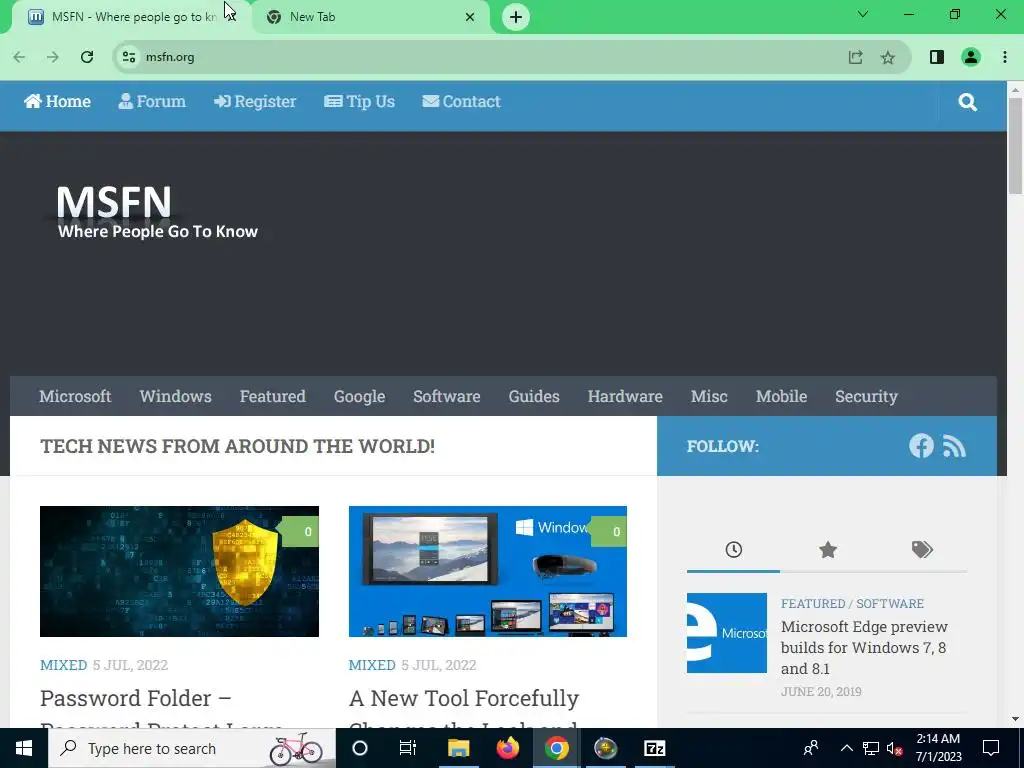The width and height of the screenshot is (1024, 768).
Task: Click the muted volume tray icon
Action: click(x=895, y=748)
